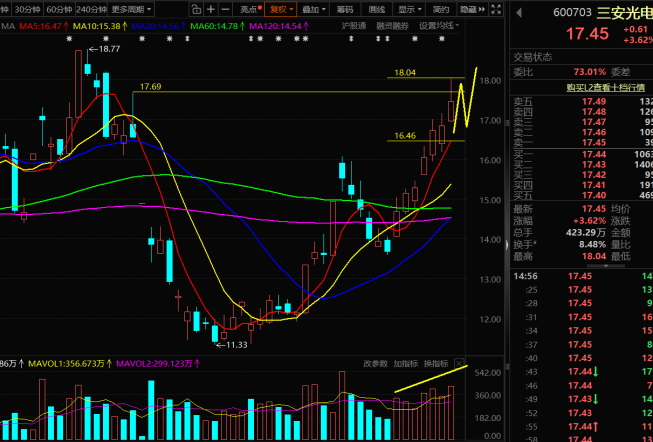Click the 18.00 price axis label
Viewport: 653px width, 442px height.
click(490, 80)
